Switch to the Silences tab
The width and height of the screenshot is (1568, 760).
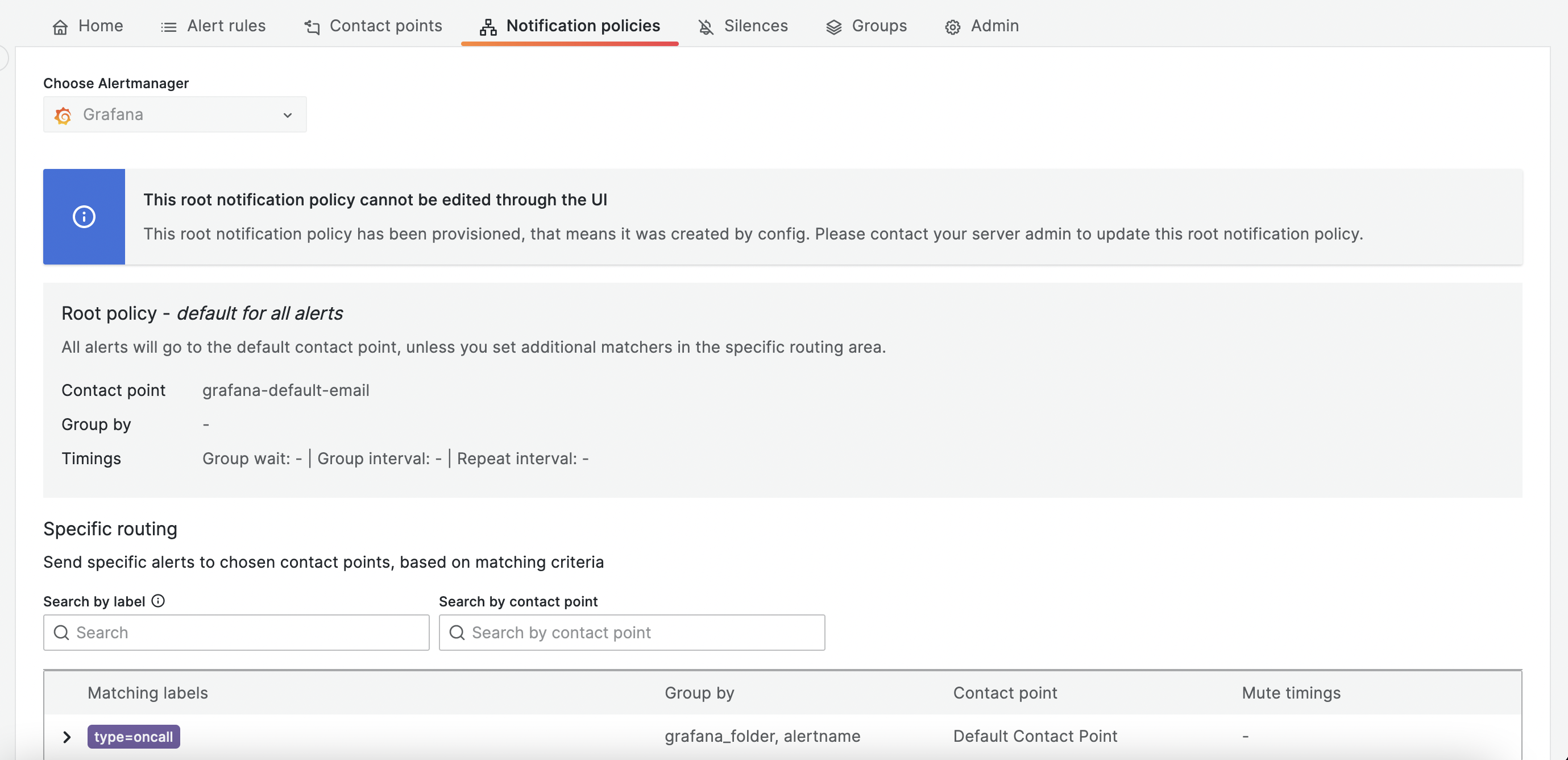coord(755,27)
